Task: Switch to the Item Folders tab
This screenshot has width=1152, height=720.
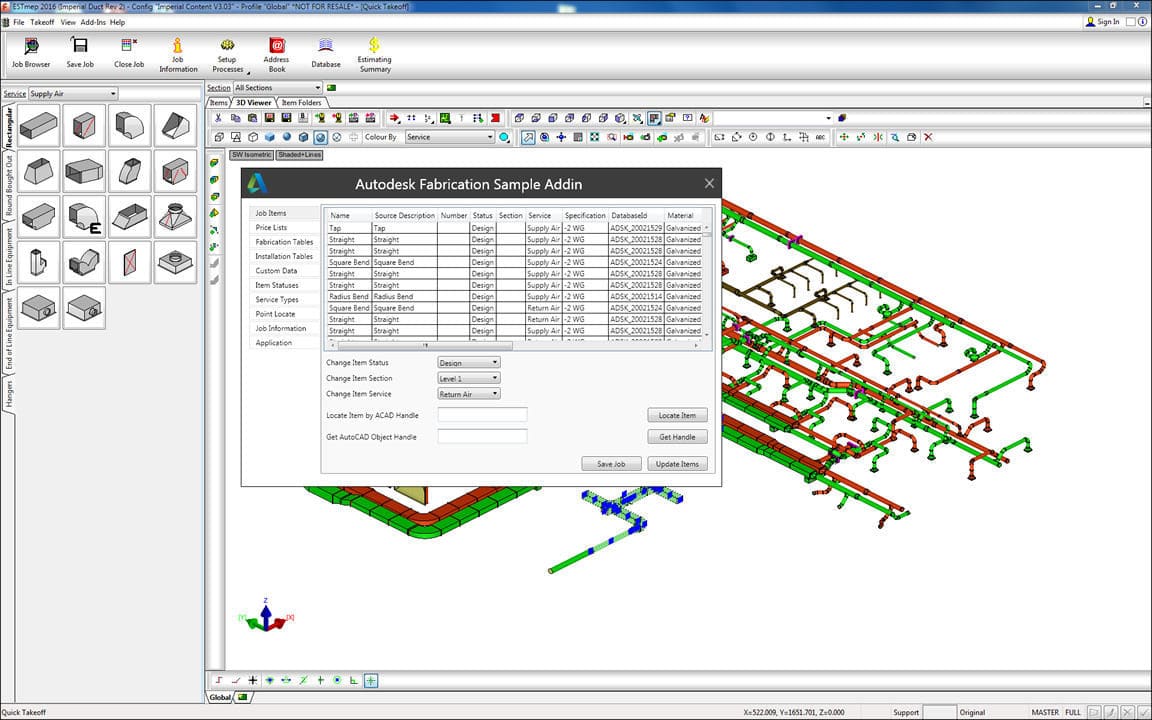Action: coord(302,102)
